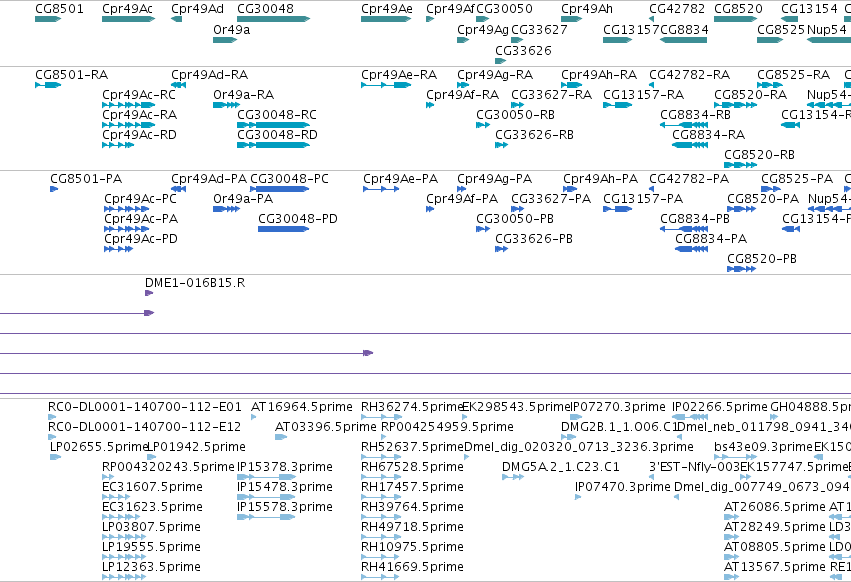Click the Cpr49Ac-RD transcript label

(139, 135)
